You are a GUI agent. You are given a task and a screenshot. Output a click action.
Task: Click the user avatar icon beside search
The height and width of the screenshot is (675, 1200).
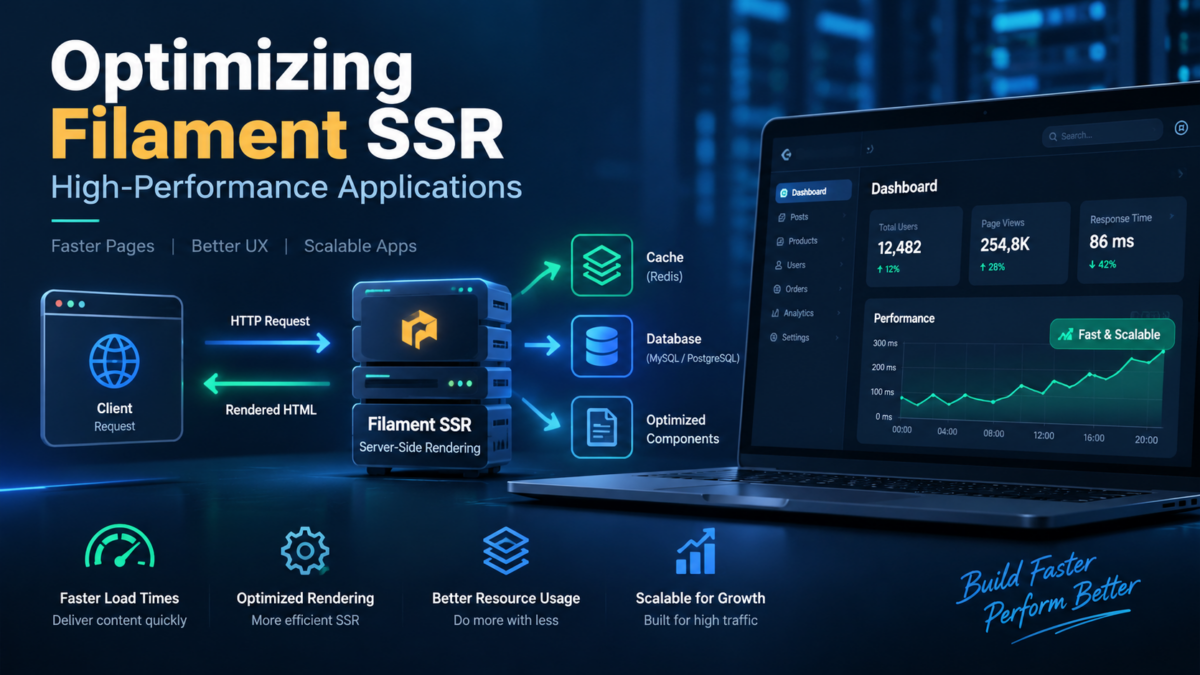pyautogui.click(x=1181, y=129)
